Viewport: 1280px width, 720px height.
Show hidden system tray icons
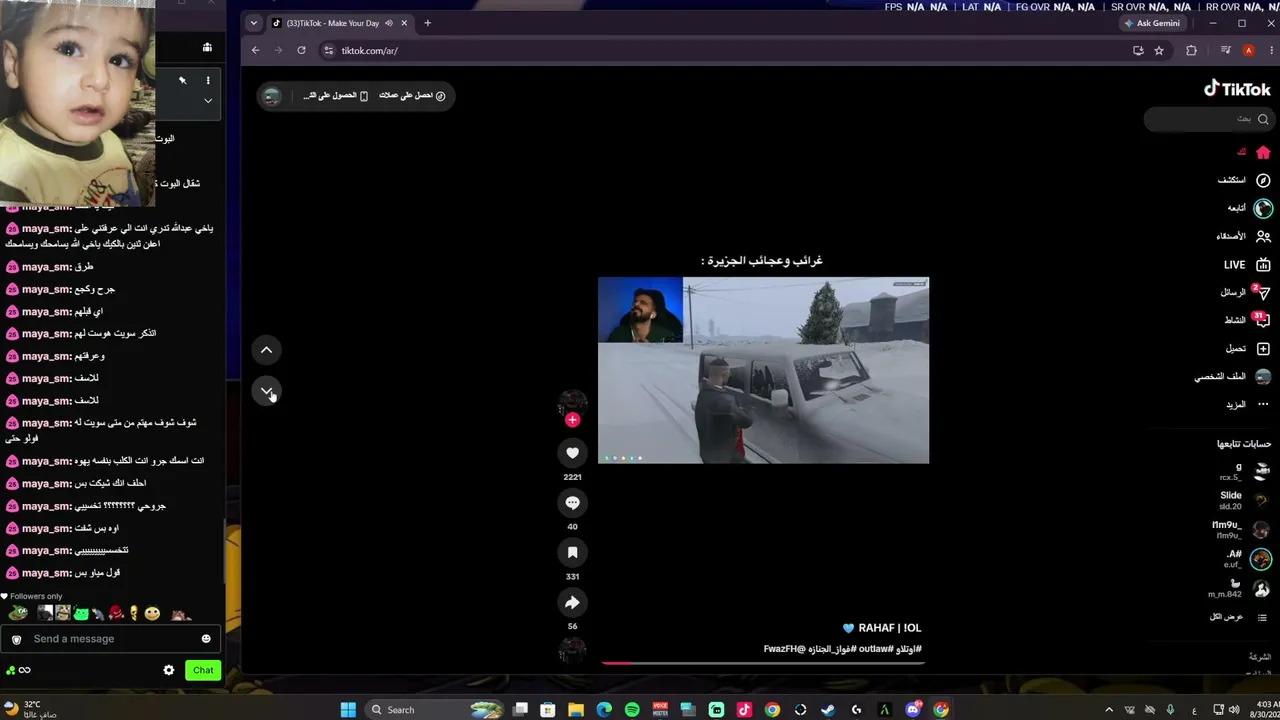tap(1108, 710)
